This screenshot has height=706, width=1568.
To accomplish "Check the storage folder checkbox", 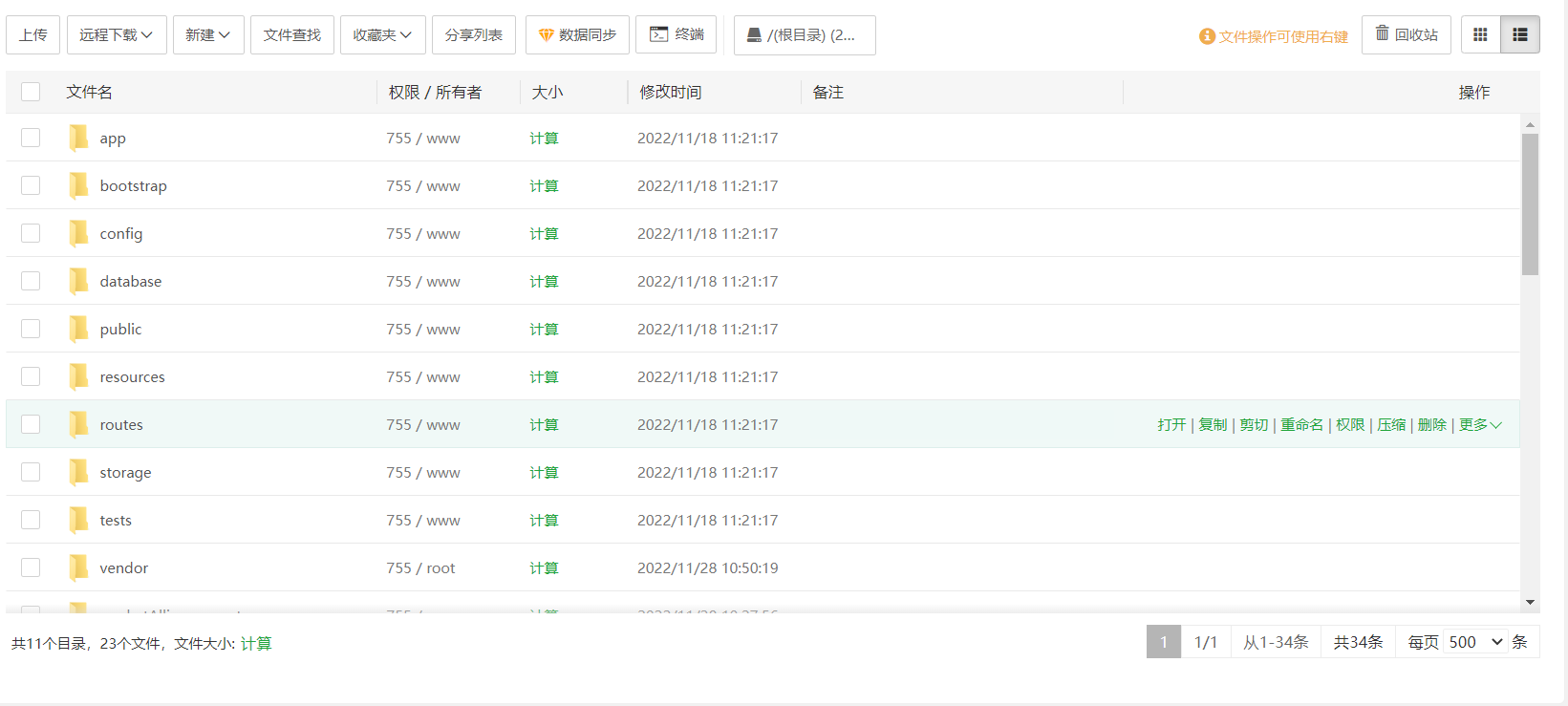I will click(x=31, y=472).
